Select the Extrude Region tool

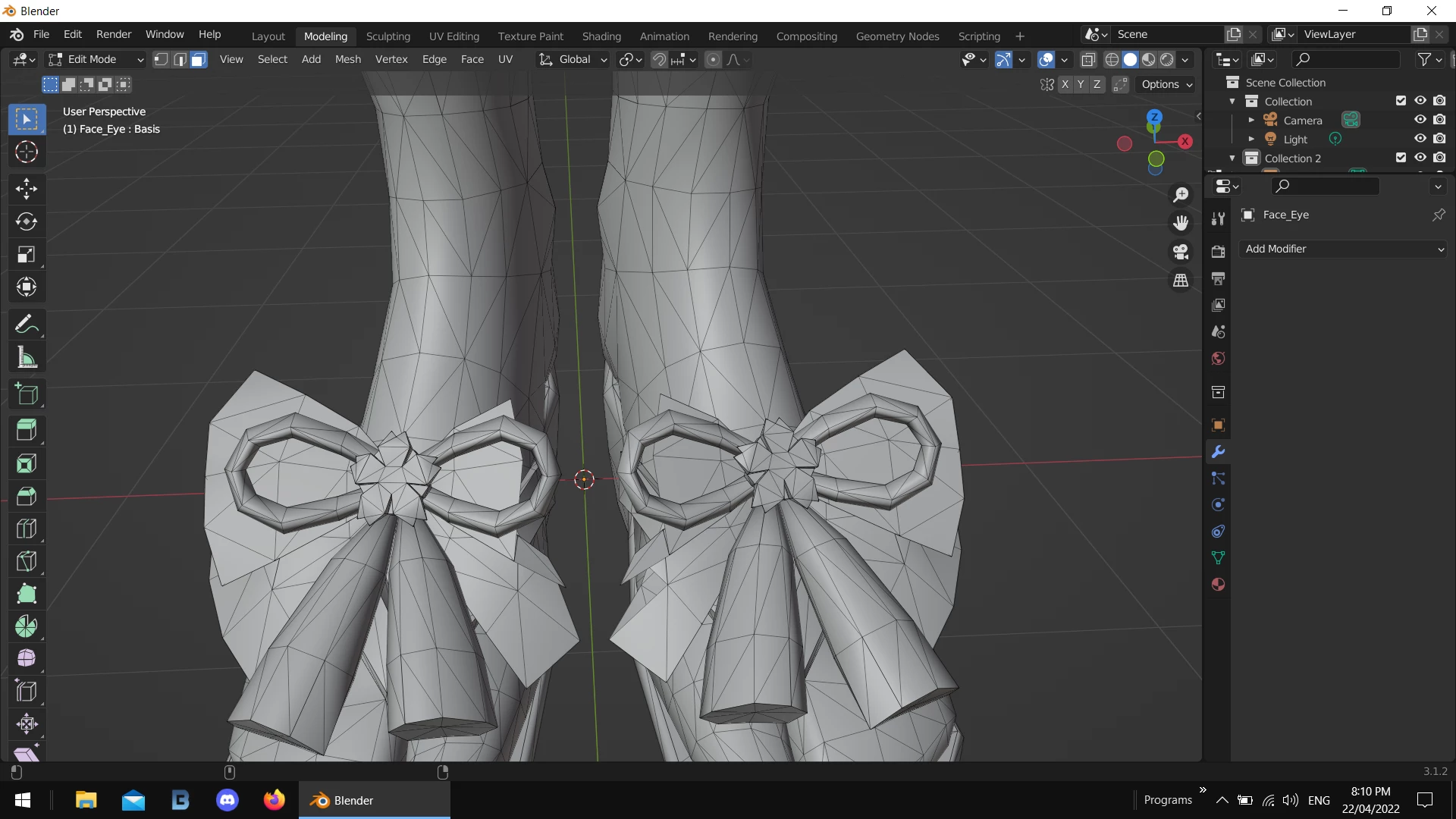27,430
